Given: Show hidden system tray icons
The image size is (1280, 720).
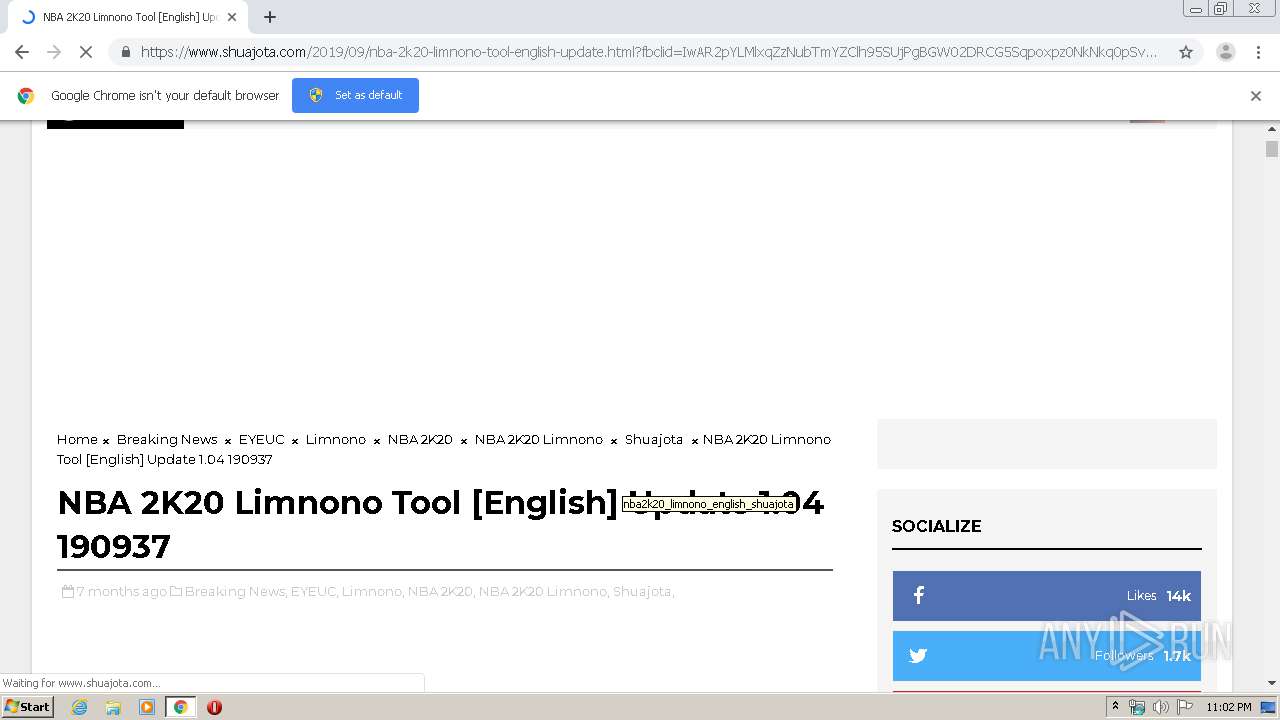Looking at the screenshot, I should click(x=1115, y=707).
